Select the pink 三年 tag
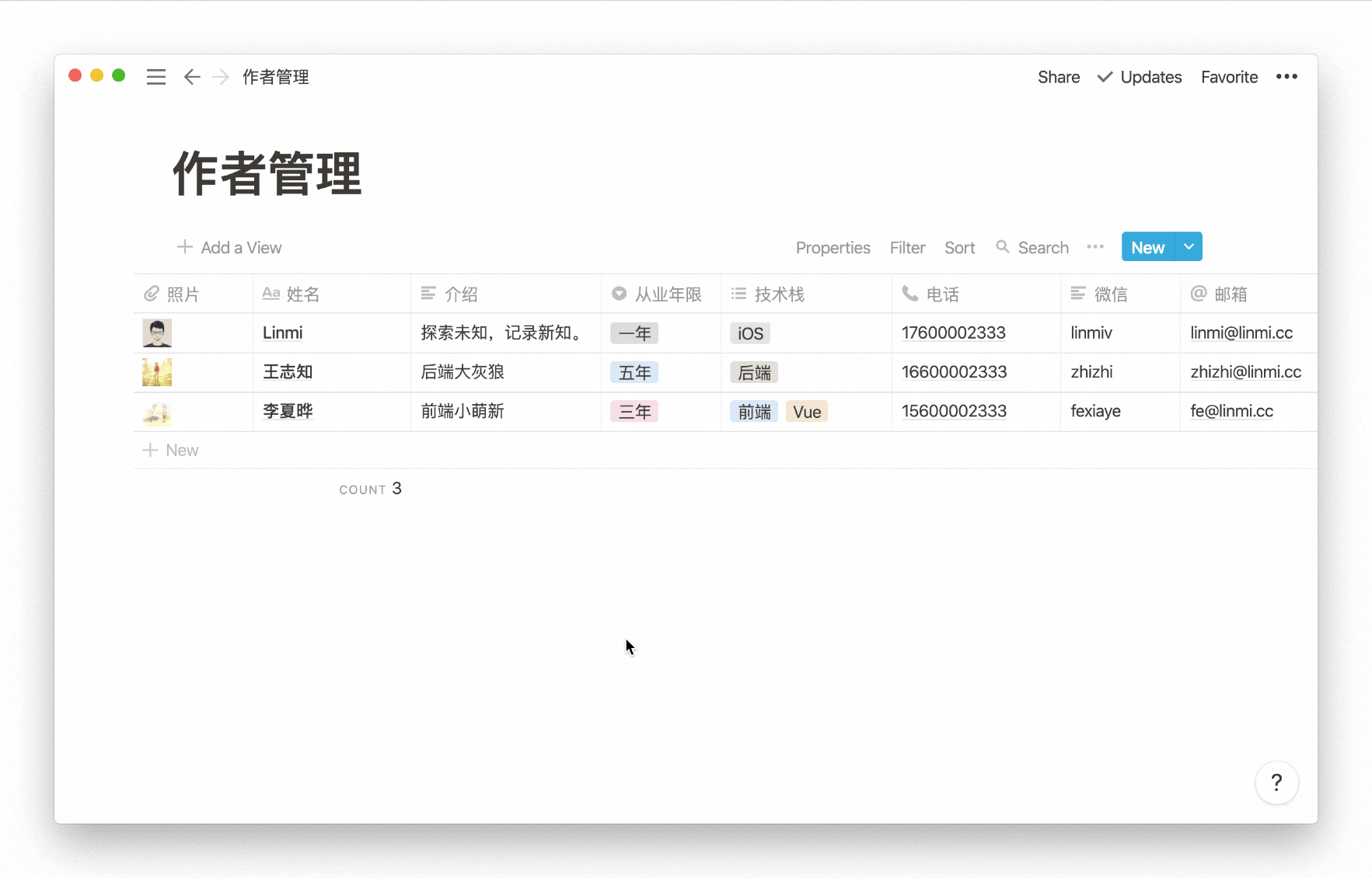1372x878 pixels. [634, 411]
